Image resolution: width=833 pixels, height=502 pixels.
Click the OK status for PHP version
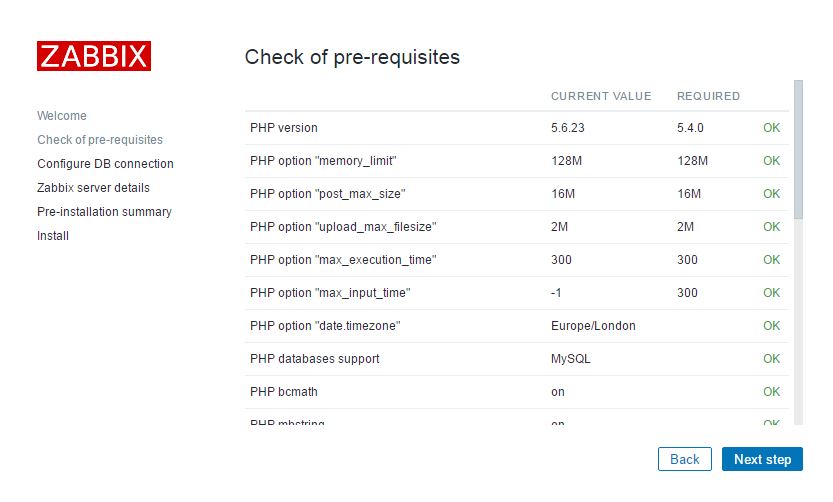coord(771,128)
